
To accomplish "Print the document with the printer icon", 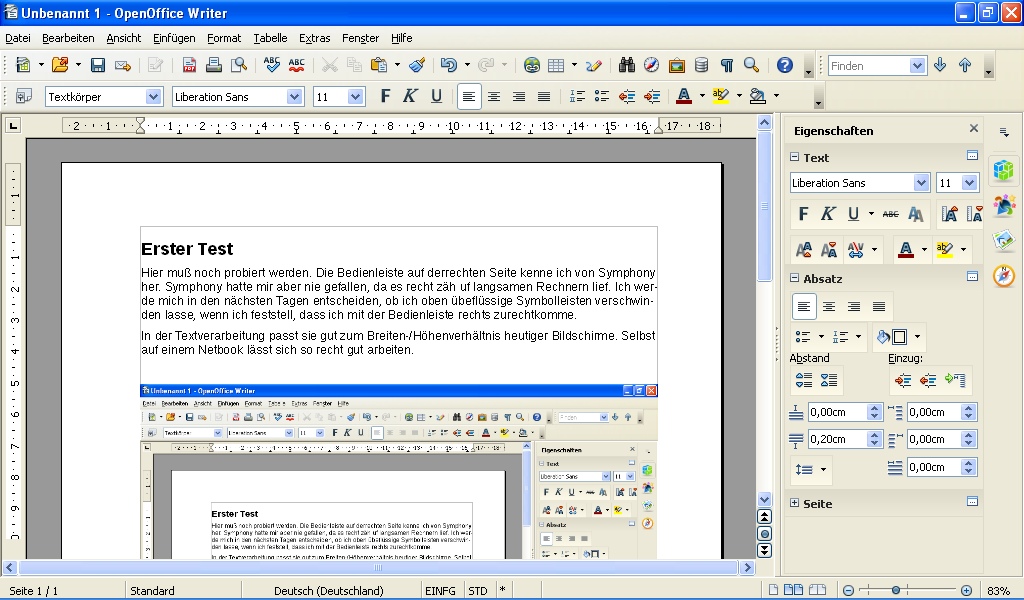I will (214, 65).
